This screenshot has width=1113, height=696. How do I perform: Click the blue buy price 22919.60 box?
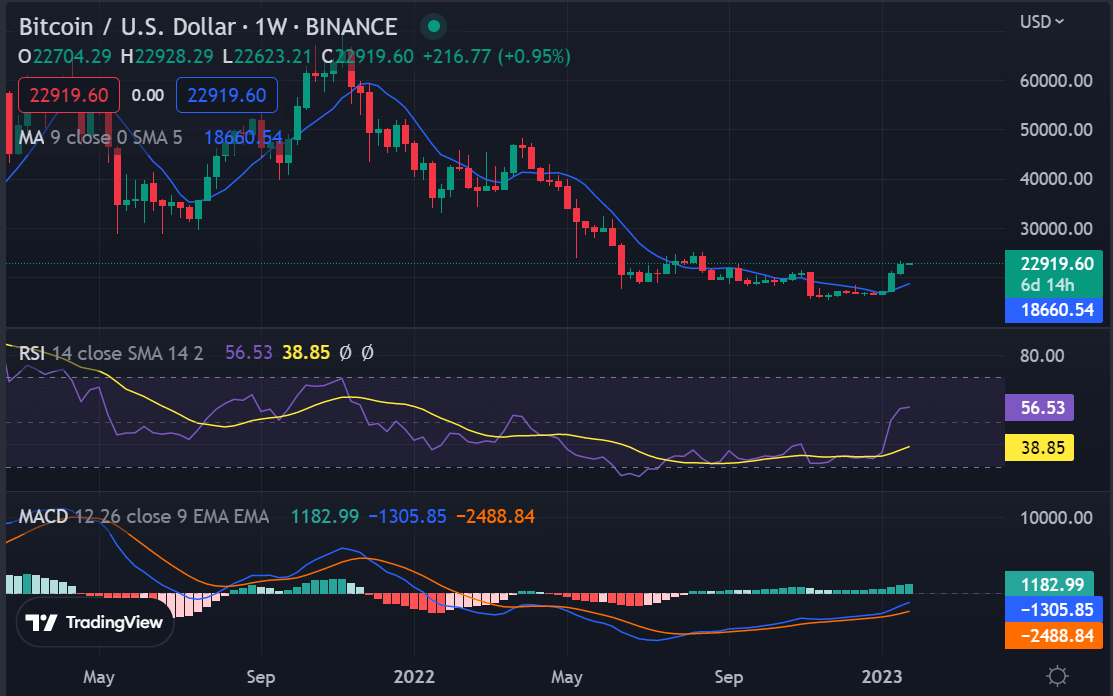pos(226,95)
